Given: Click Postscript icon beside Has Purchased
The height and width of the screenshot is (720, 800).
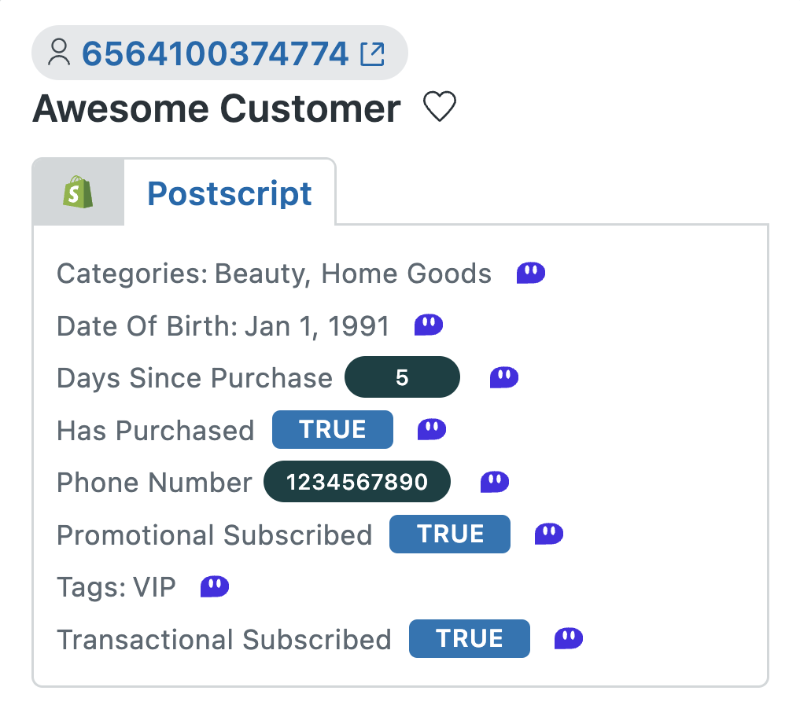Looking at the screenshot, I should pos(432,430).
